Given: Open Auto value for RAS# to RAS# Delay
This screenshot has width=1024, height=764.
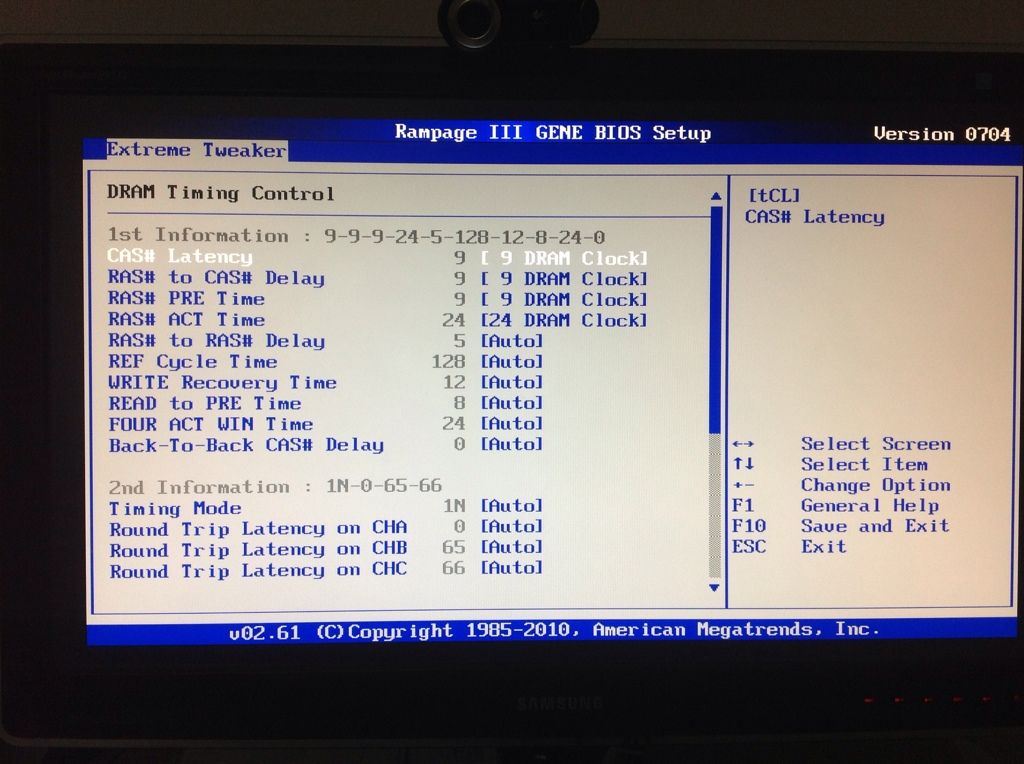Looking at the screenshot, I should [x=512, y=341].
